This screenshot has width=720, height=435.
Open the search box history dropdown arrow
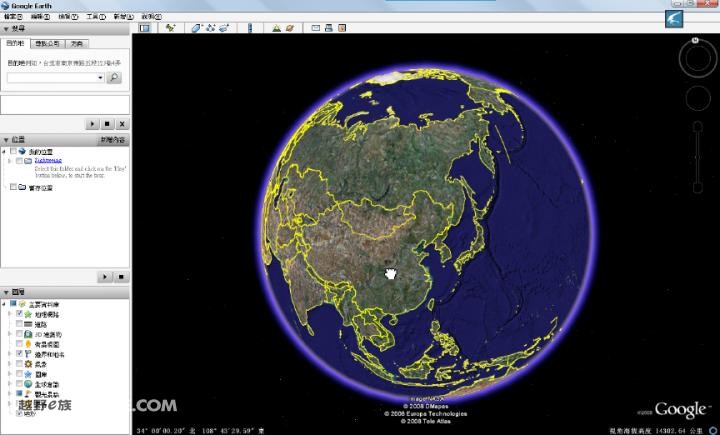(x=100, y=78)
